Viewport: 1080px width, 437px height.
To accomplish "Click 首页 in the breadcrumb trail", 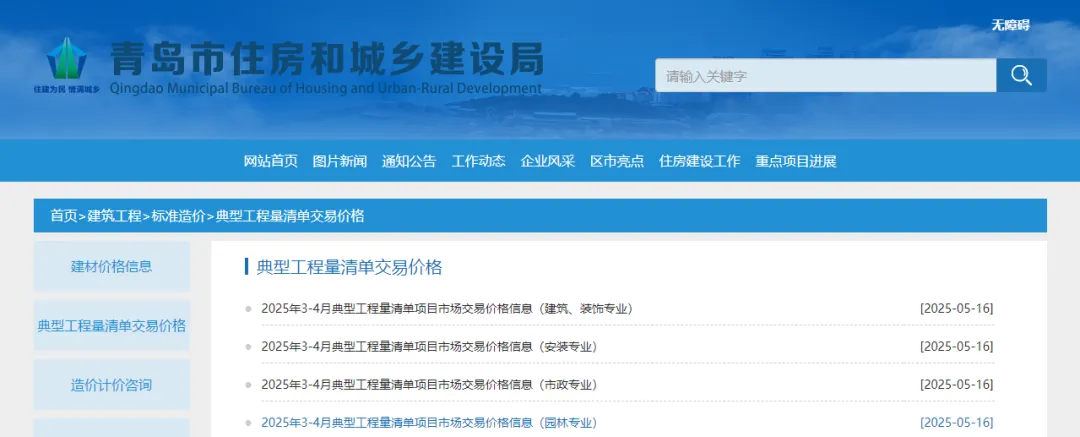I will (64, 216).
